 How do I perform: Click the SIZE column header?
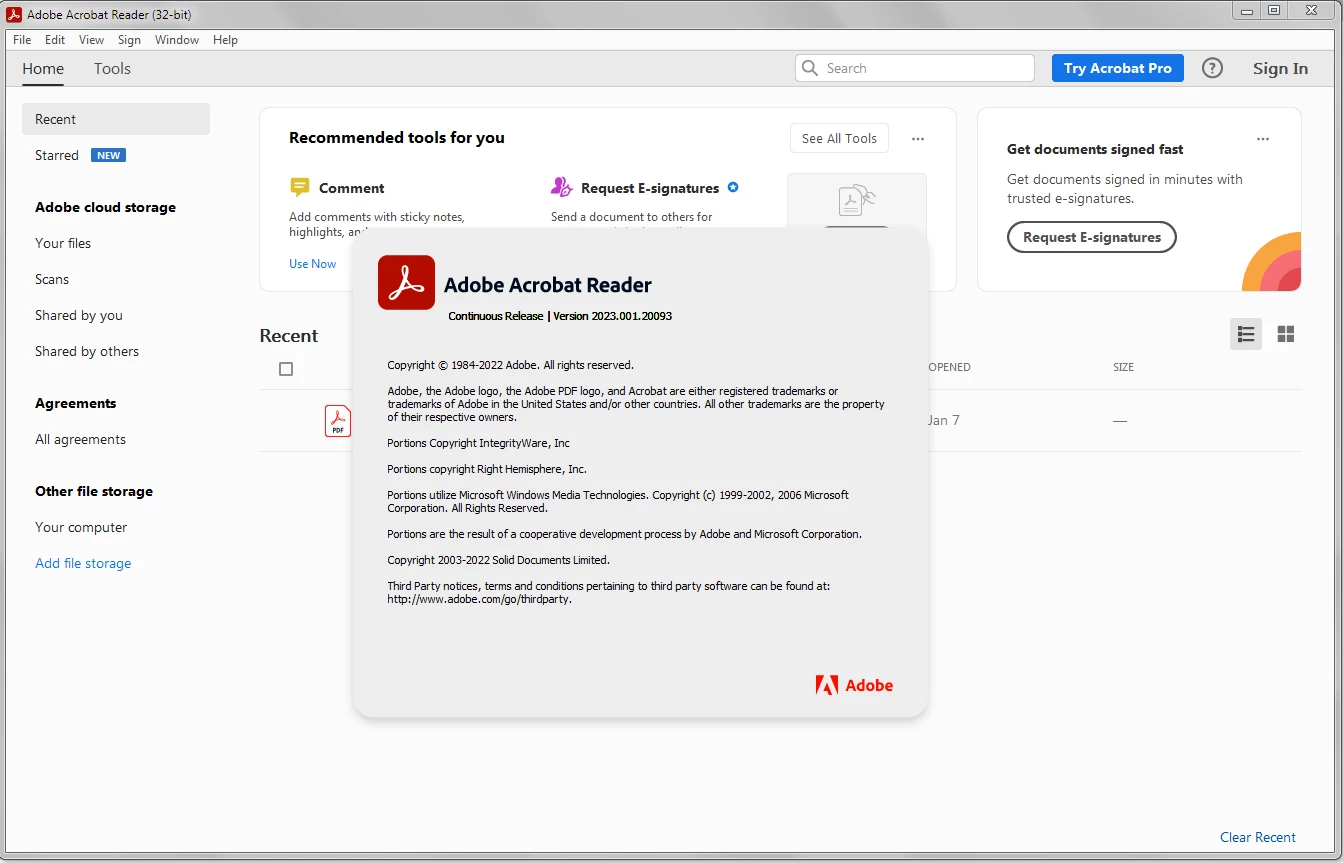pyautogui.click(x=1123, y=367)
